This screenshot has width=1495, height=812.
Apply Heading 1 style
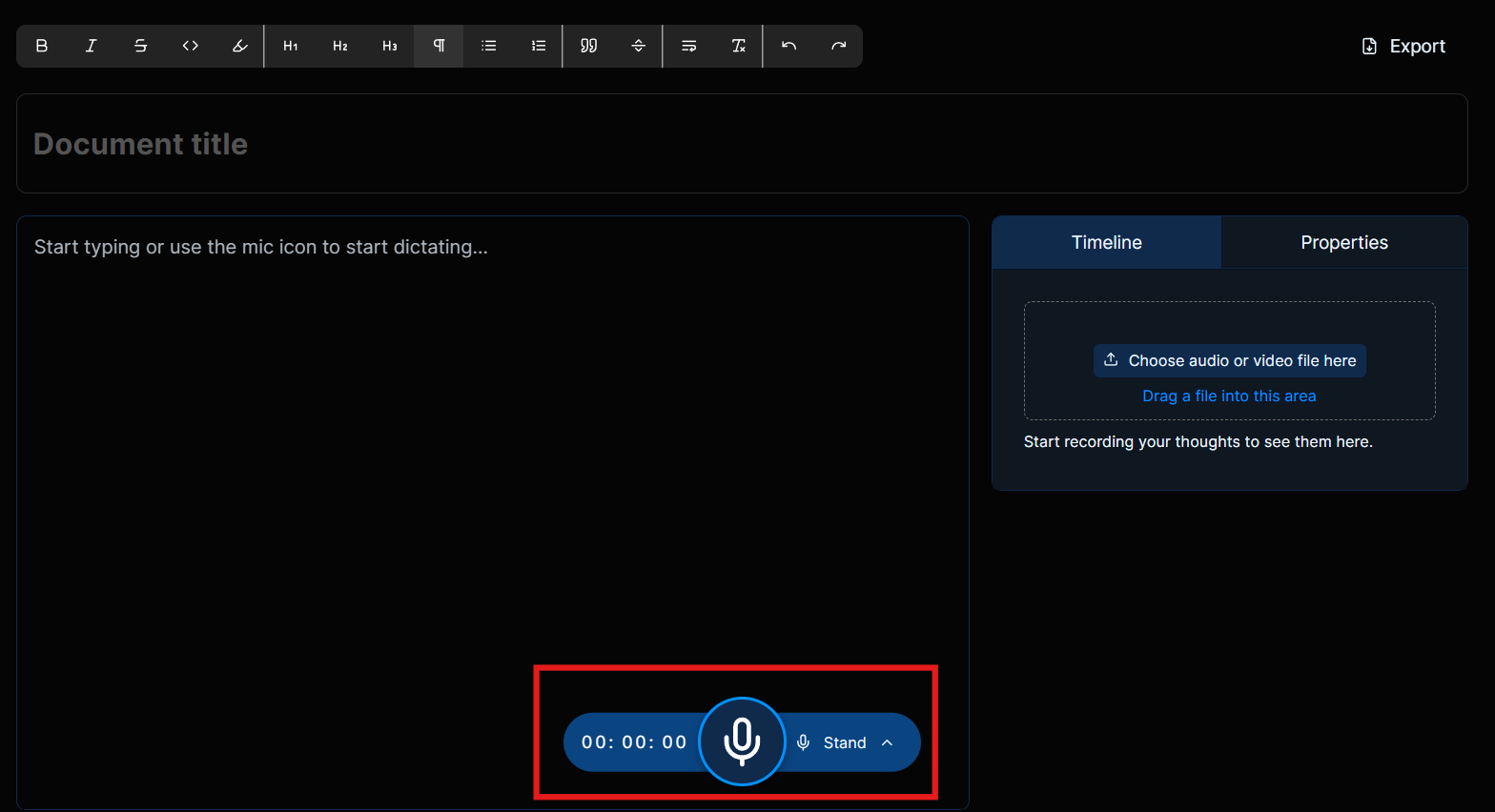coord(291,46)
